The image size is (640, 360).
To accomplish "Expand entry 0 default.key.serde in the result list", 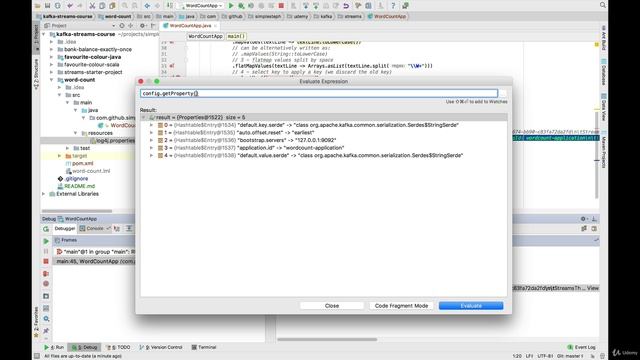I will pyautogui.click(x=151, y=125).
